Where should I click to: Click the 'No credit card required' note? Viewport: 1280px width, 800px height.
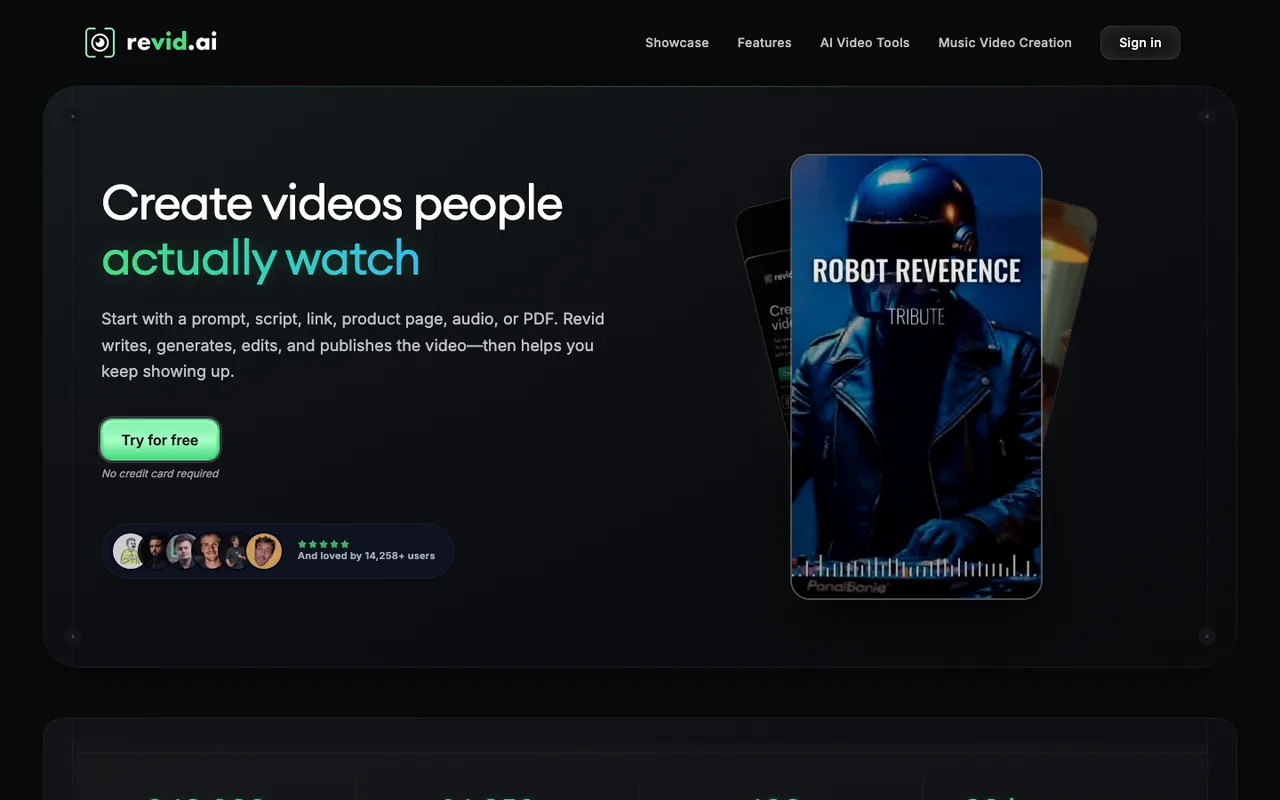tap(160, 474)
